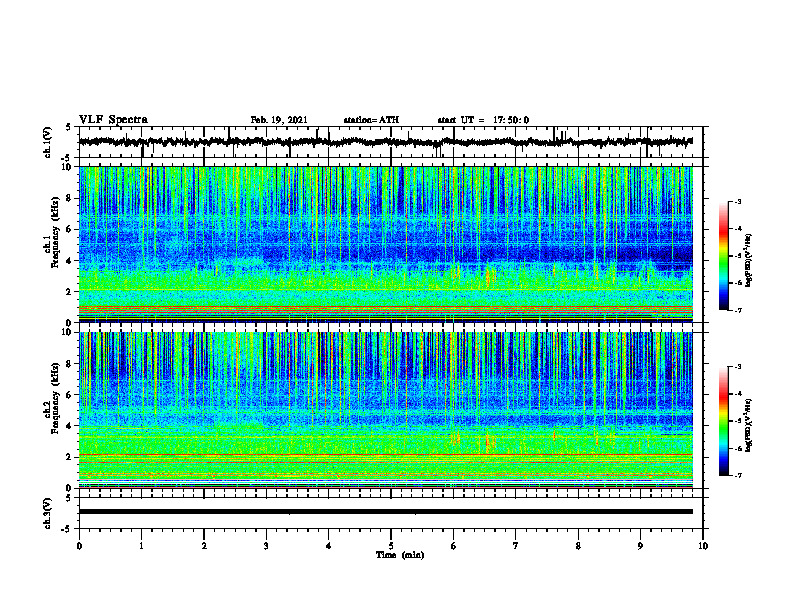Click the ch.1 voltage waveform trace
The height and width of the screenshot is (612, 792).
(386, 142)
